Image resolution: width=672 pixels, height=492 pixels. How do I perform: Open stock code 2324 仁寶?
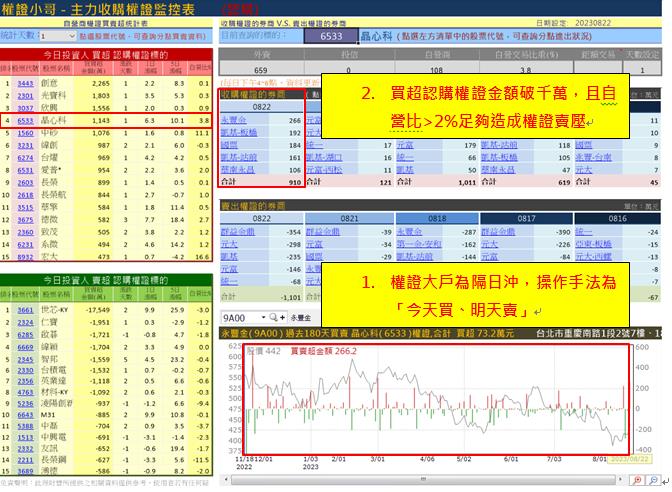click(25, 322)
